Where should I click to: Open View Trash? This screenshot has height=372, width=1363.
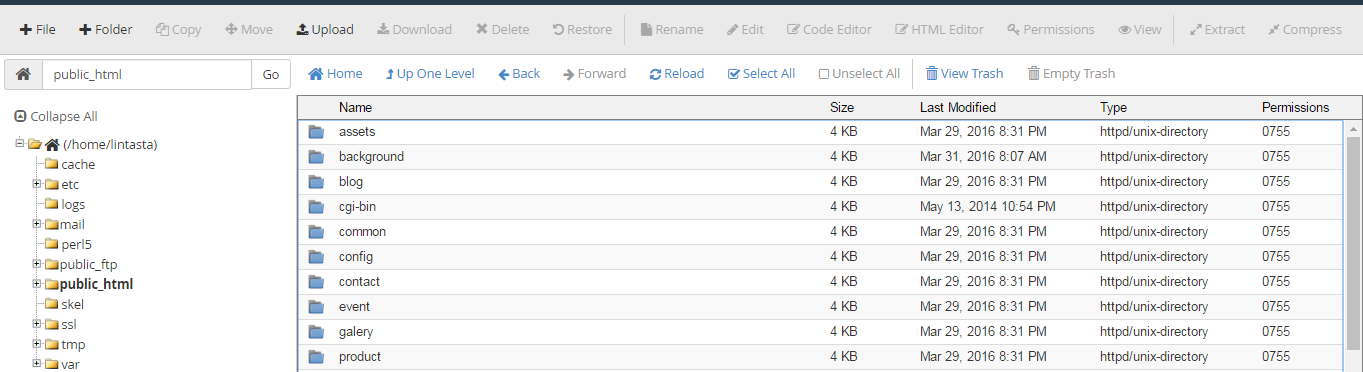[964, 74]
